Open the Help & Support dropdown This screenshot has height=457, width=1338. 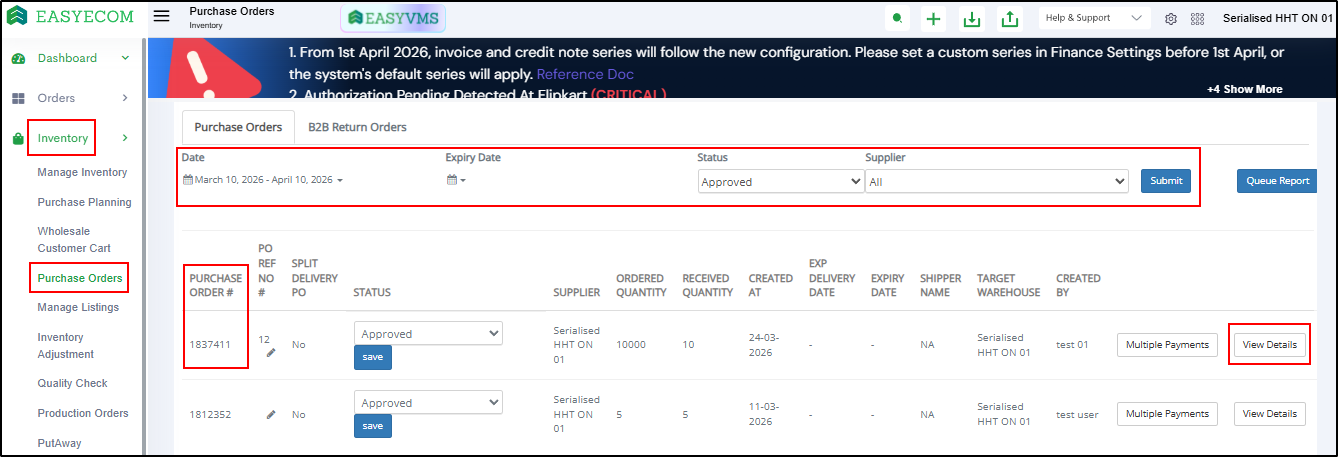[x=1093, y=18]
